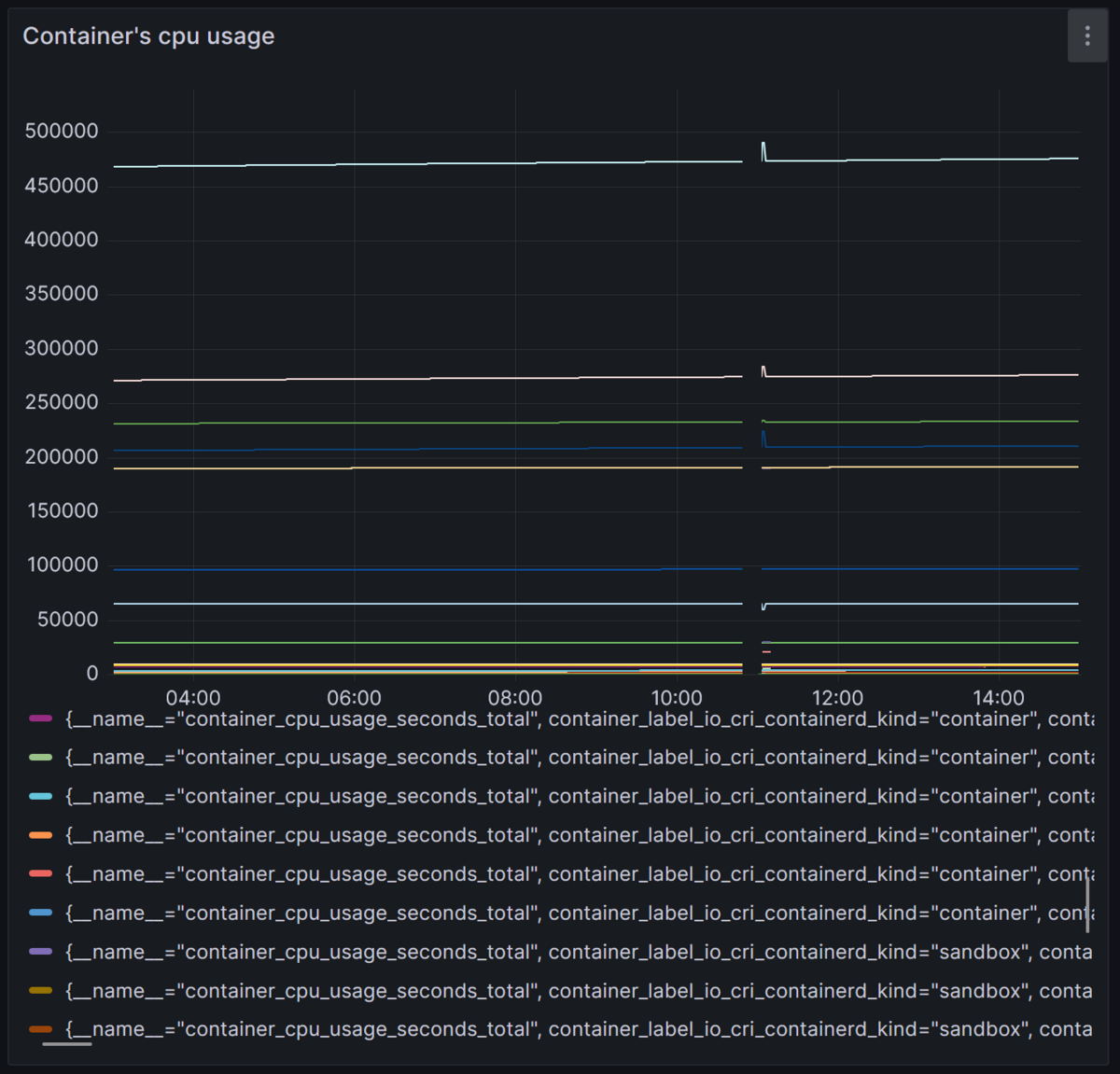
Task: Toggle the cyan swatch legend entry text
Action: tap(579, 797)
